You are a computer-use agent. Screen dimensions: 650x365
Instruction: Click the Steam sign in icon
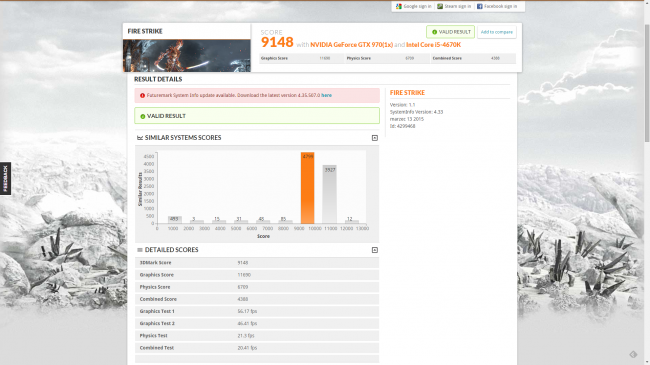click(x=440, y=6)
